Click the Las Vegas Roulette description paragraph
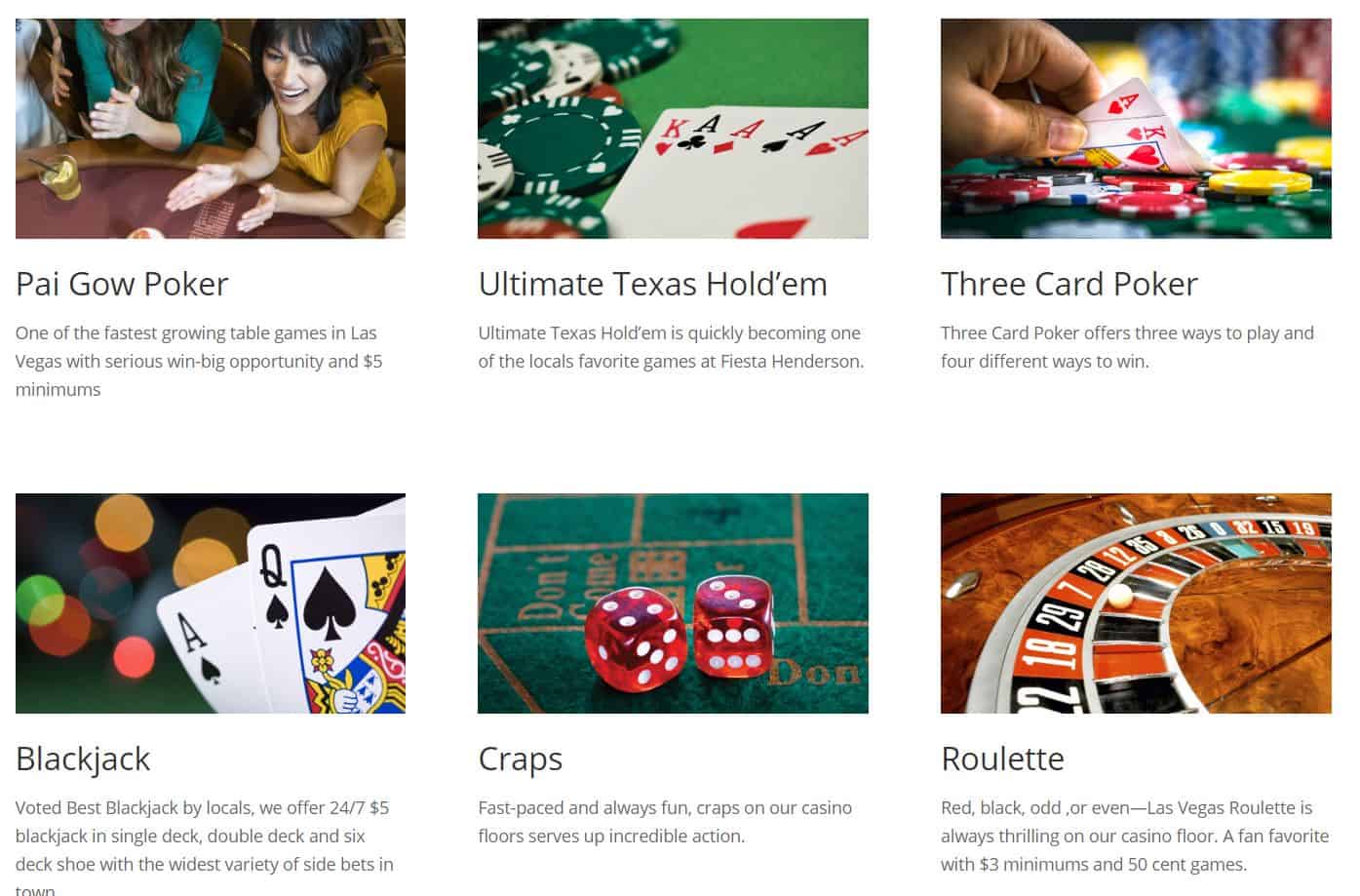 [1135, 836]
